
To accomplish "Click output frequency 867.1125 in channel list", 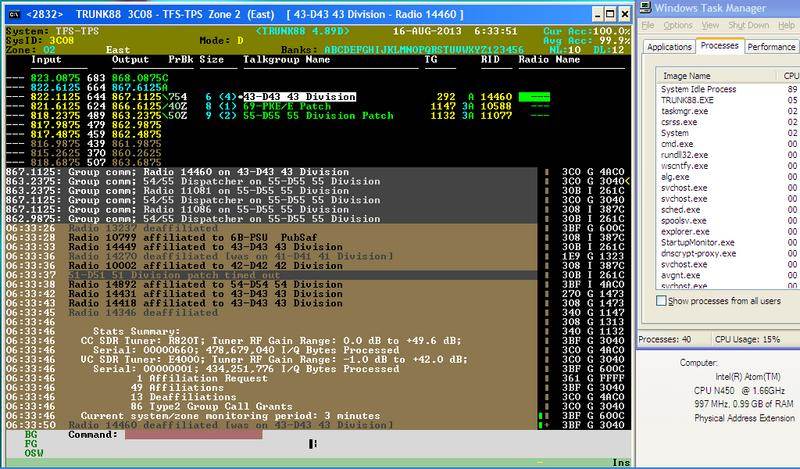I will 137,96.
